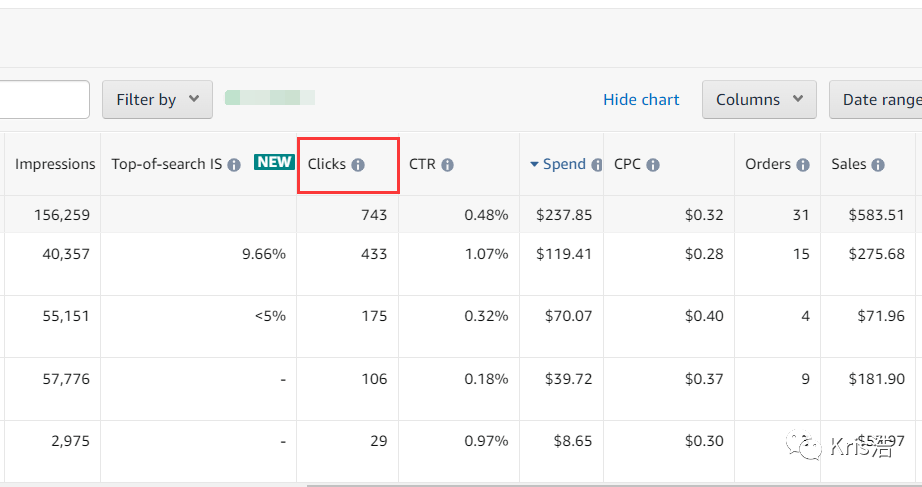Expand the Columns dropdown
The width and height of the screenshot is (922, 487).
pos(759,100)
